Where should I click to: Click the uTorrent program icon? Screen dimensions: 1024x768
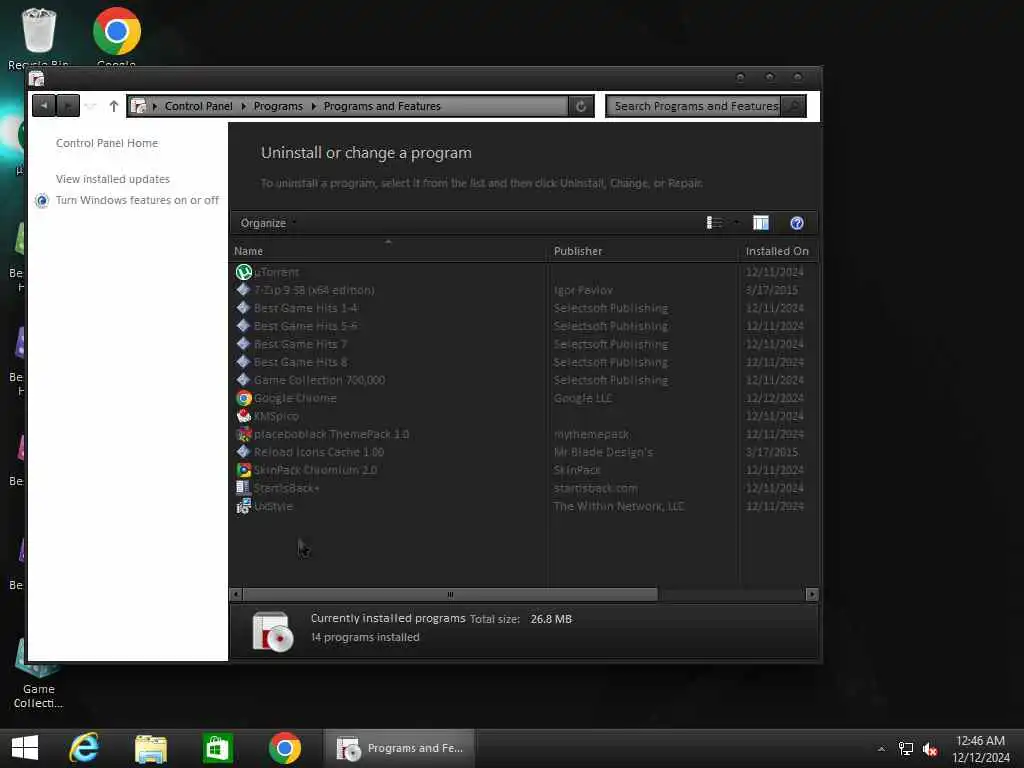tap(244, 272)
